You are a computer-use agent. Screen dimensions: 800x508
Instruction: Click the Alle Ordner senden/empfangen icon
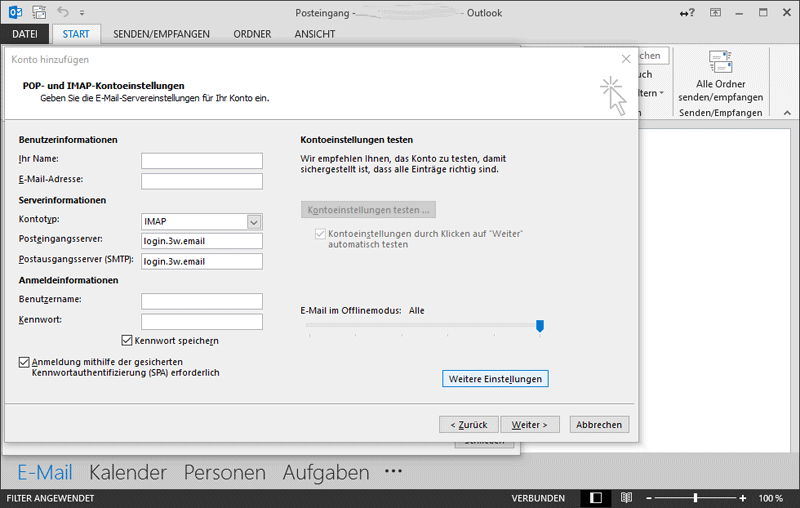720,63
